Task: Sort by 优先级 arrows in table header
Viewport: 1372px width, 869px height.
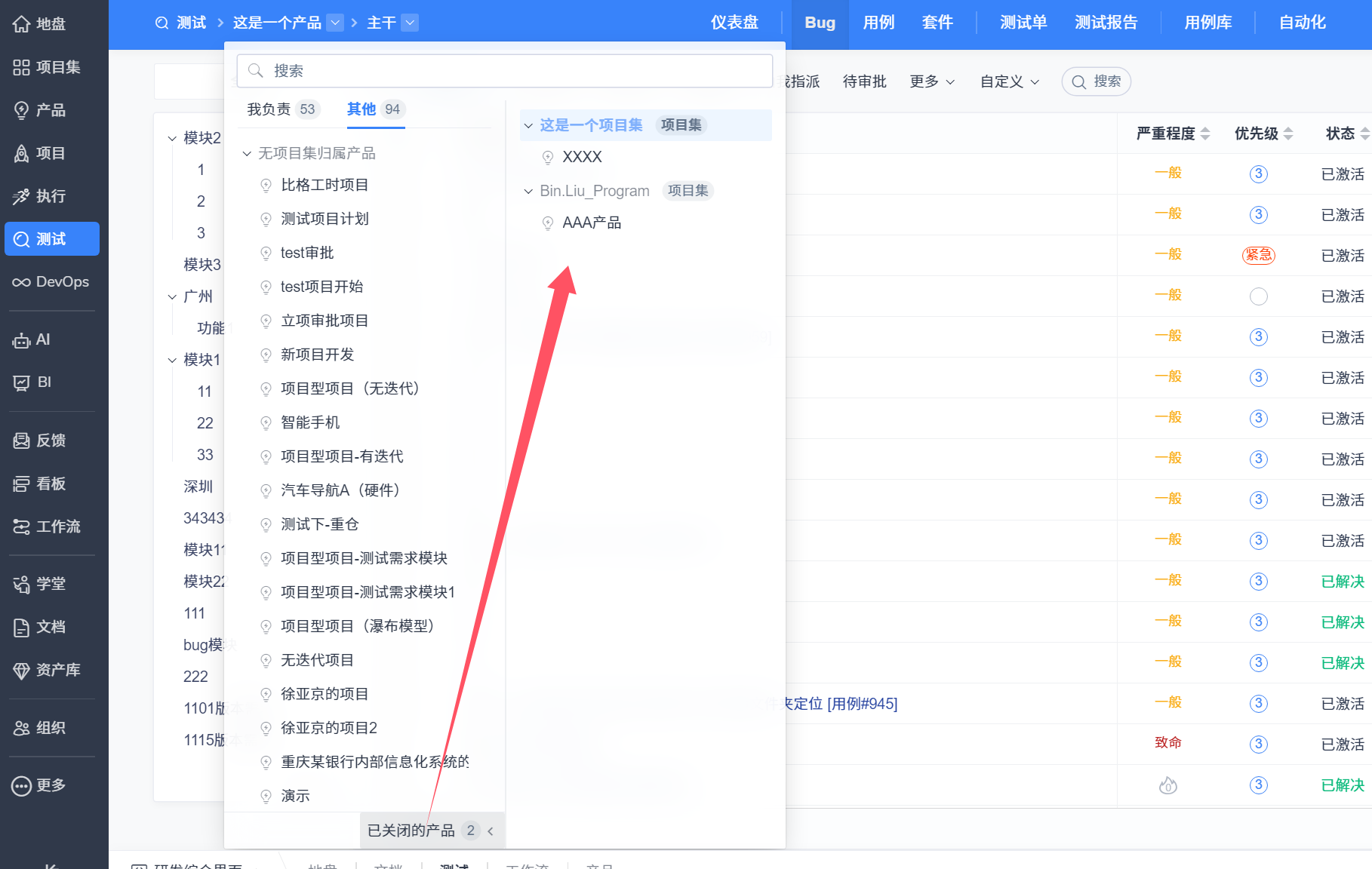Action: tap(1288, 134)
